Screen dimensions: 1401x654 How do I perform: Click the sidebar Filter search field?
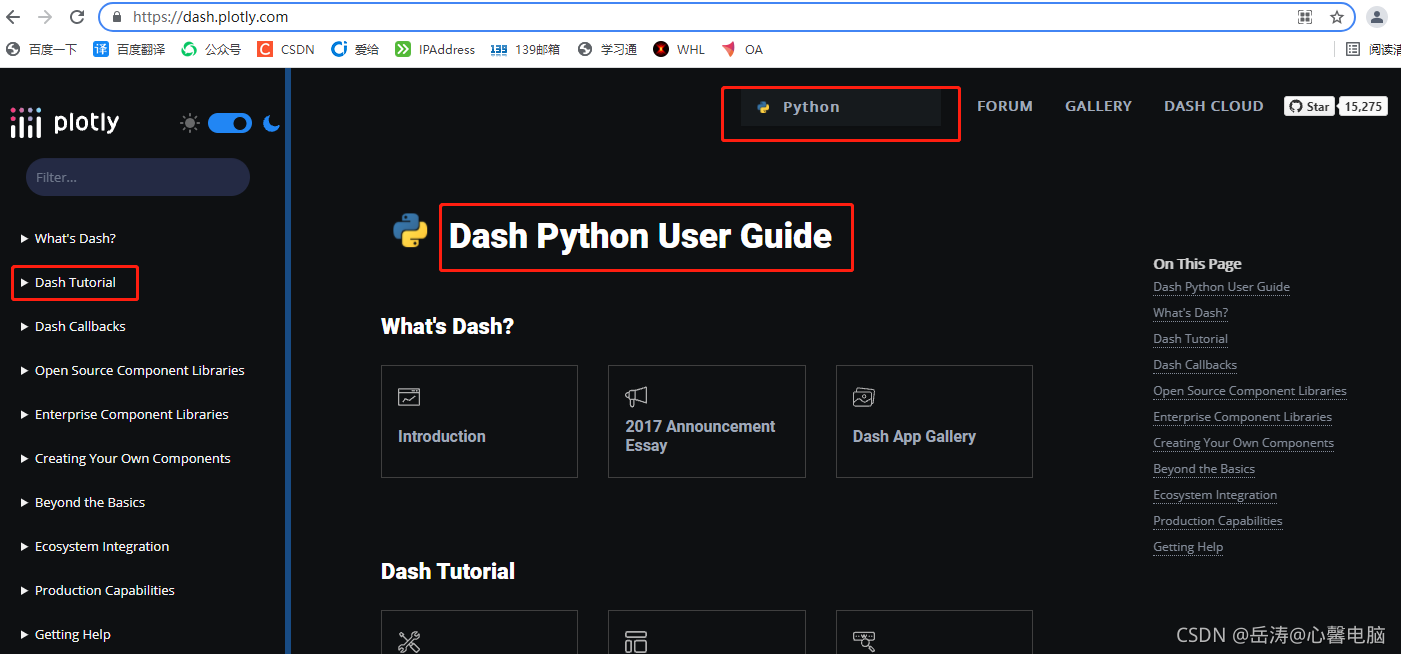[138, 177]
